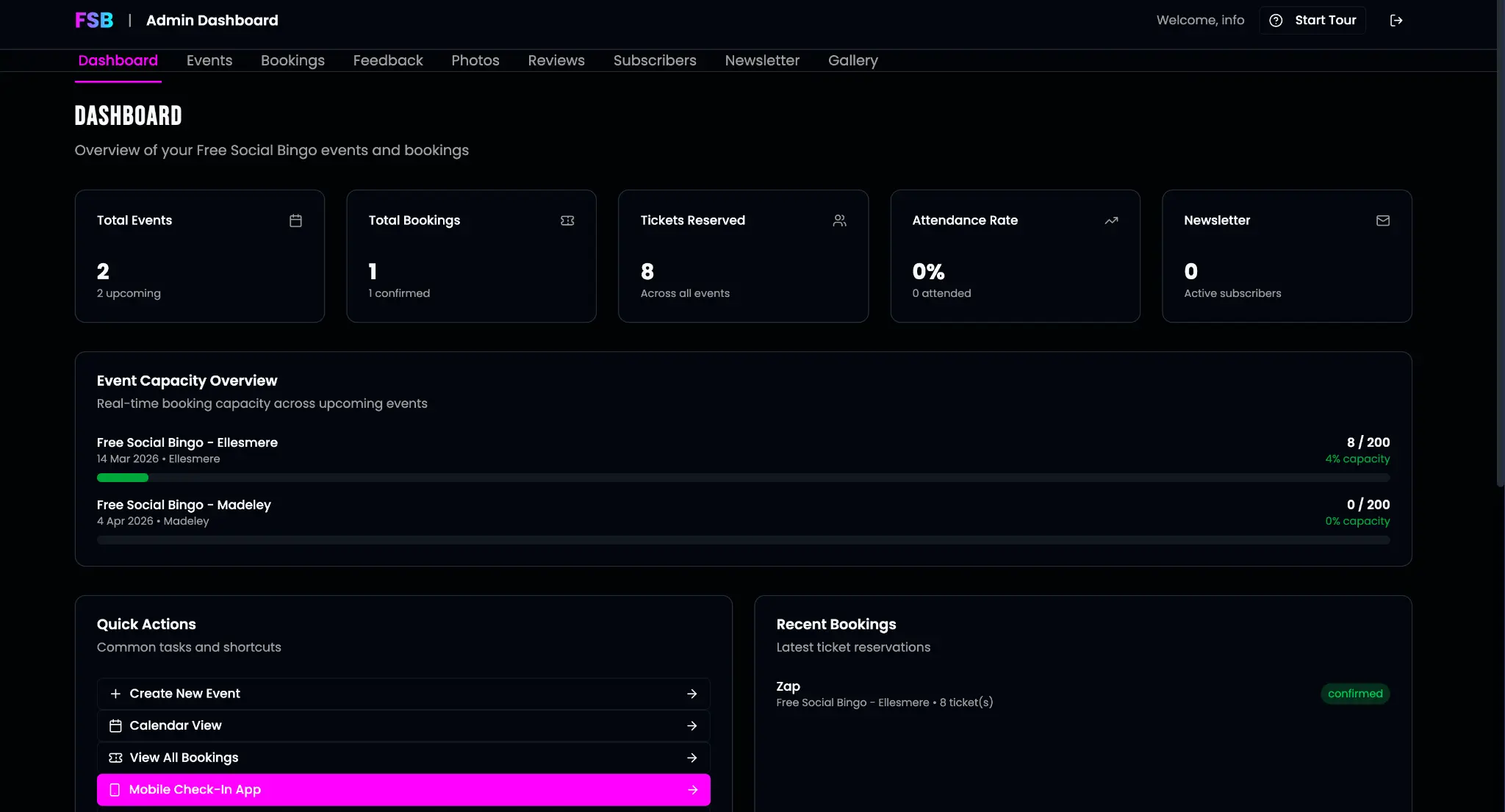Click the logout icon in the top bar
Screen dimensions: 1505x812
1397,20
